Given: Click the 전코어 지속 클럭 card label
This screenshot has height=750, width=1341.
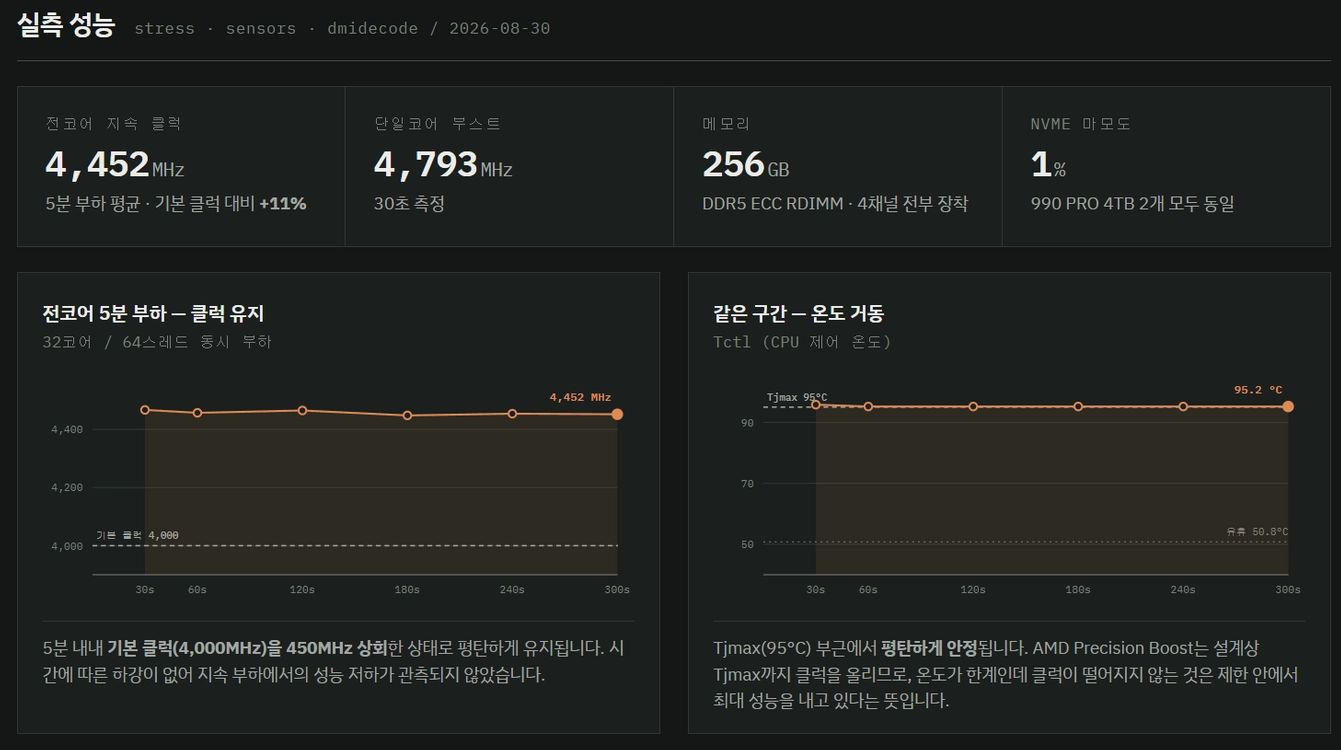Looking at the screenshot, I should click(x=113, y=124).
